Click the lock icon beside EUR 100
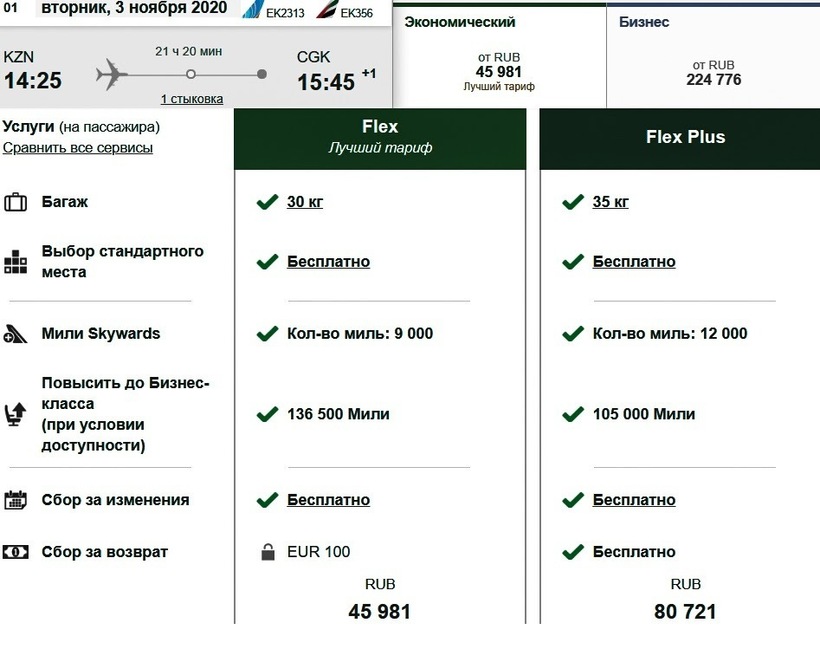The width and height of the screenshot is (820, 662). 267,552
